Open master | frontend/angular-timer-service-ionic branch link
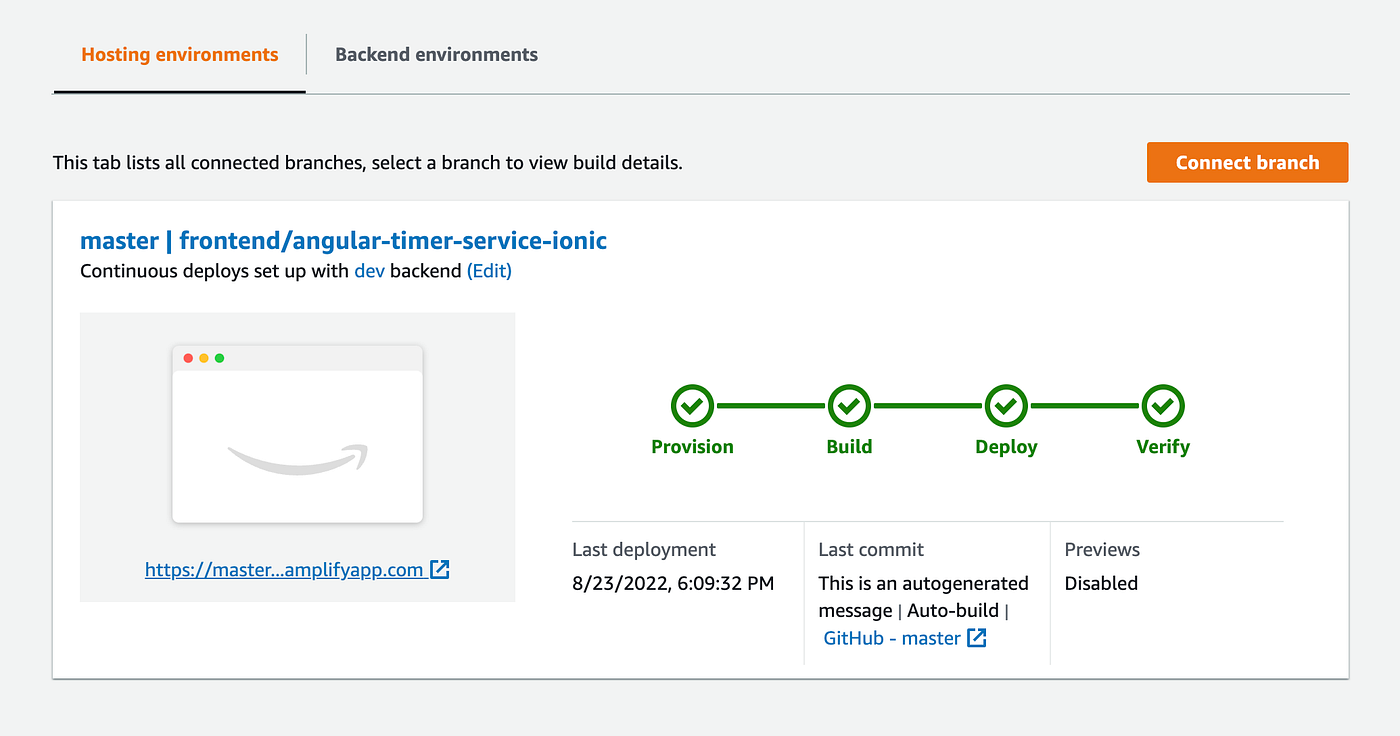The height and width of the screenshot is (736, 1400). (x=343, y=241)
